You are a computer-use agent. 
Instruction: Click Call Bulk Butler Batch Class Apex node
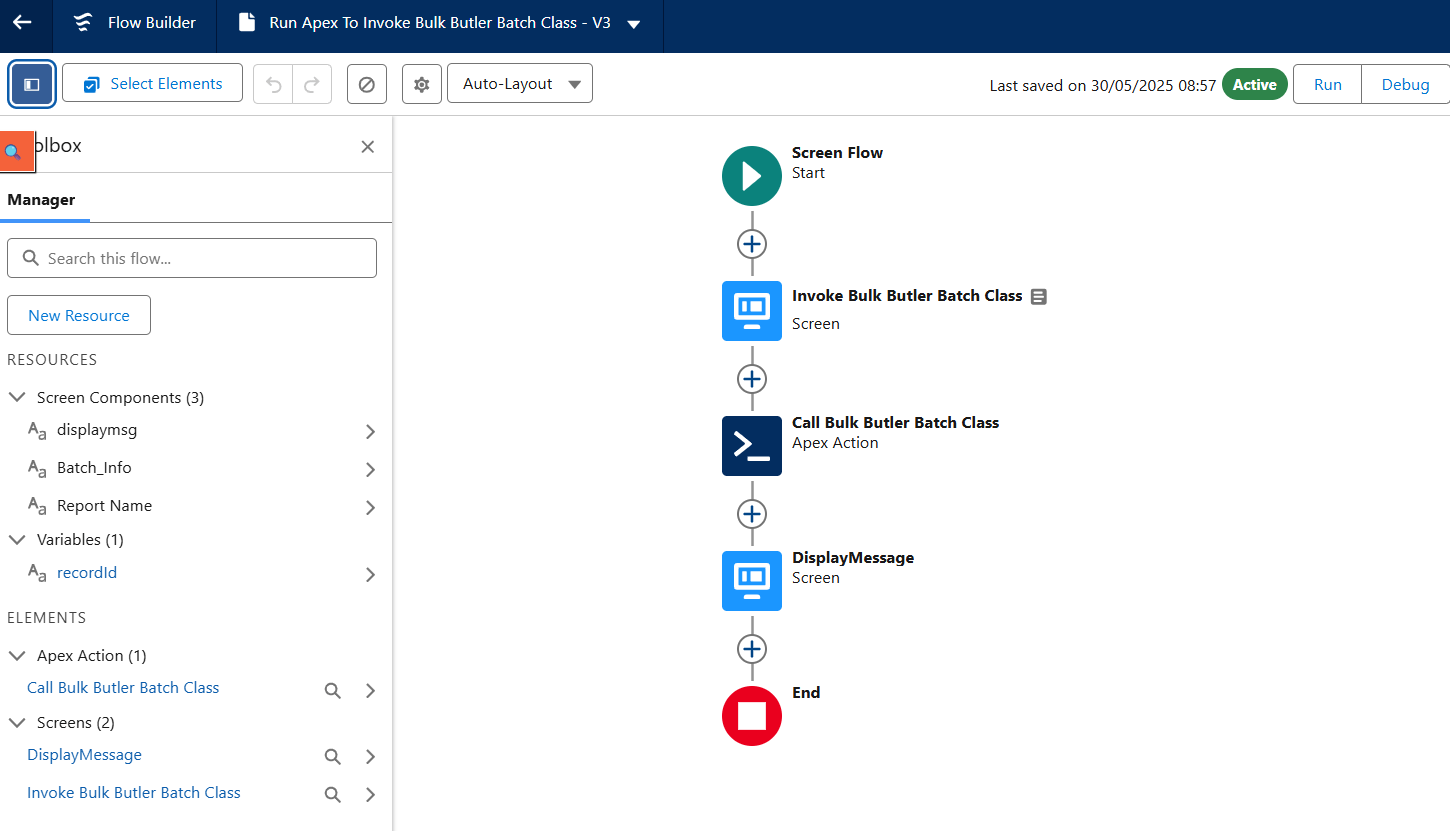click(x=752, y=446)
